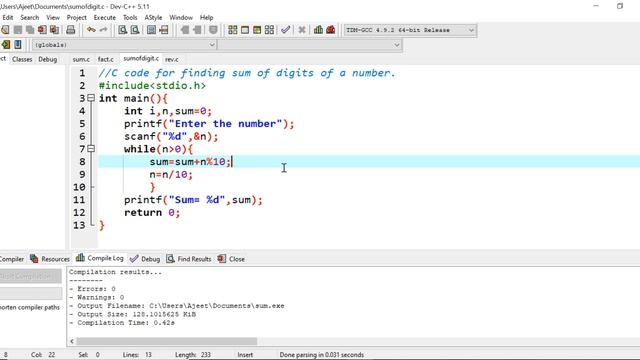Click the Delete Profiling Information red icon
Image resolution: width=640 pixels, height=360 pixels.
pyautogui.click(x=331, y=30)
